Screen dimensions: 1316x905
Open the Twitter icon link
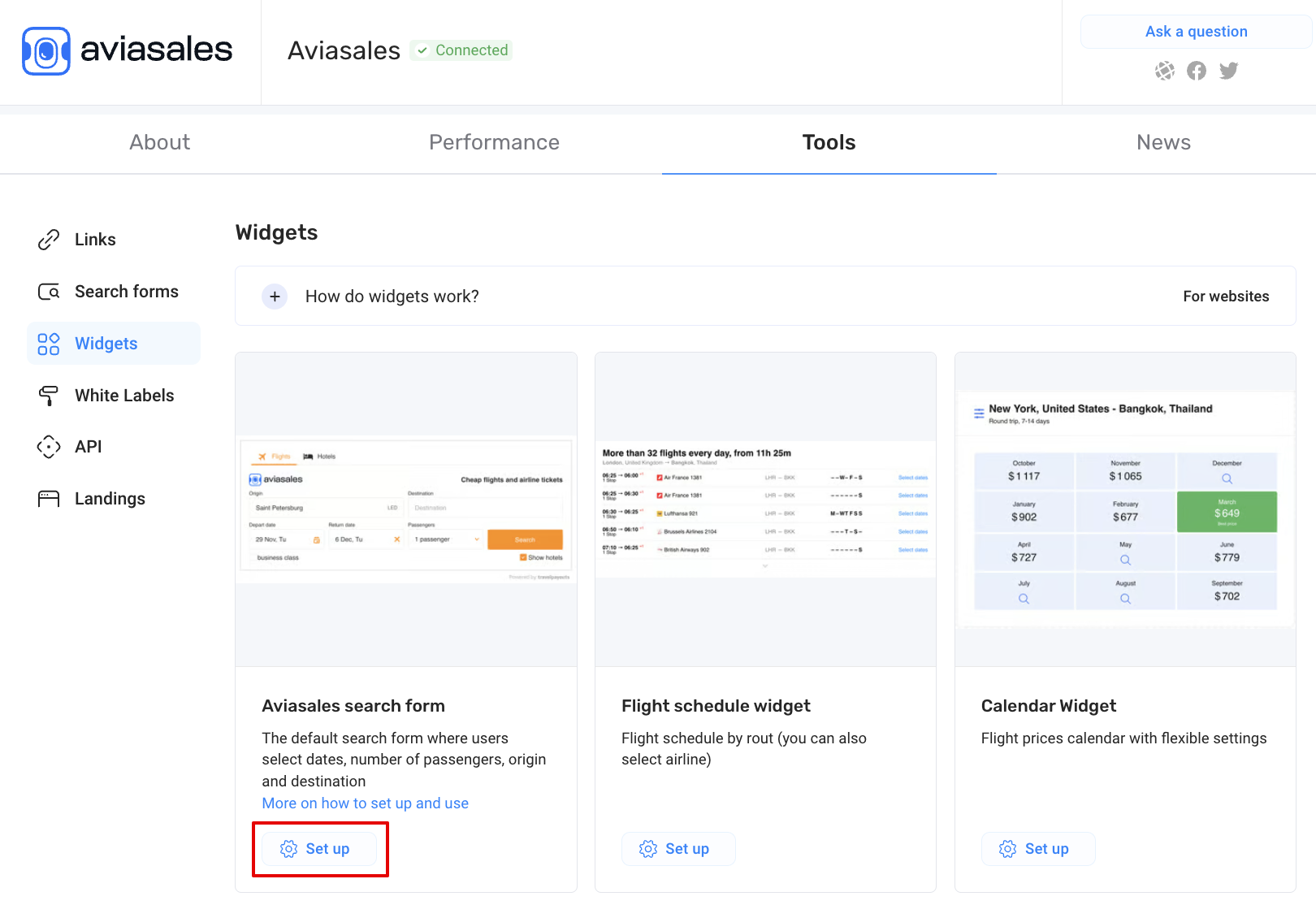pyautogui.click(x=1229, y=71)
